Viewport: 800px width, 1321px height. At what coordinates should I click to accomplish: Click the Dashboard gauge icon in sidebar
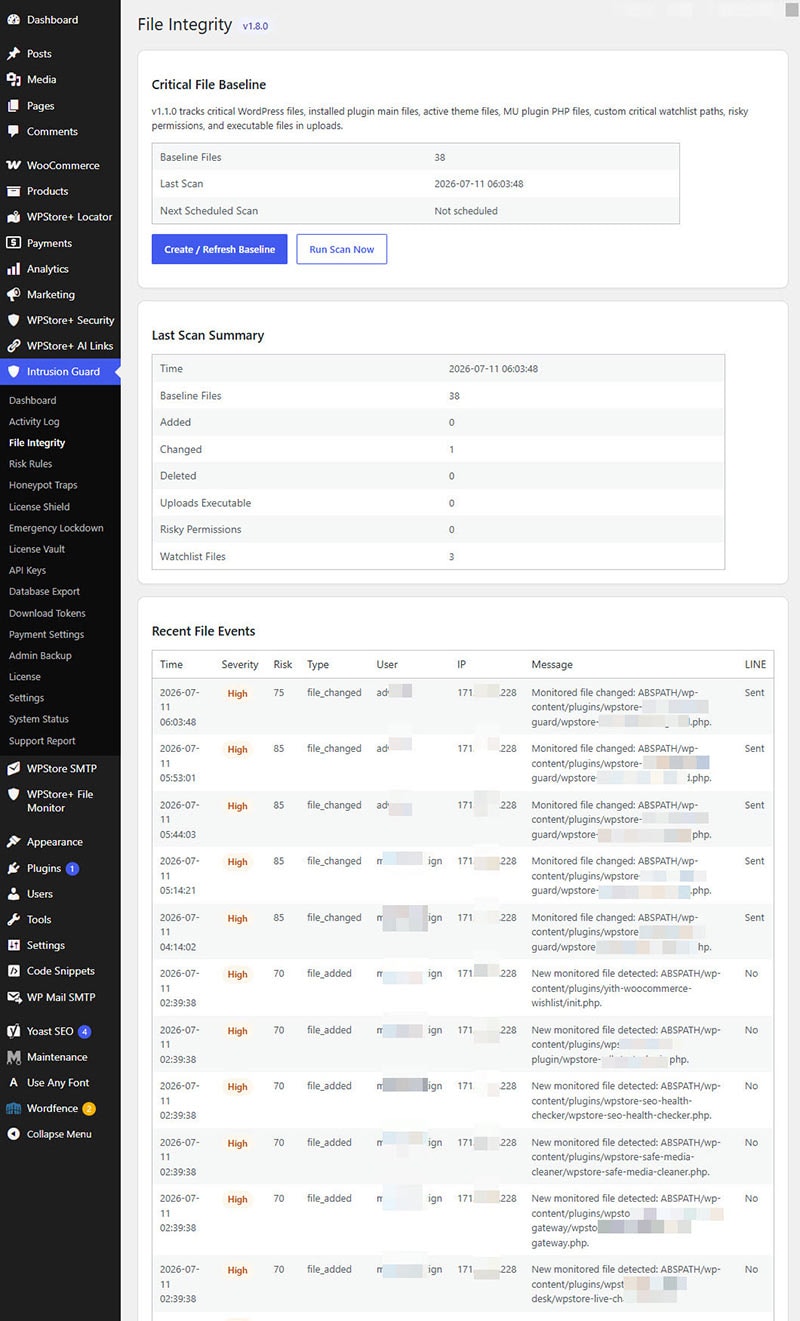point(13,20)
